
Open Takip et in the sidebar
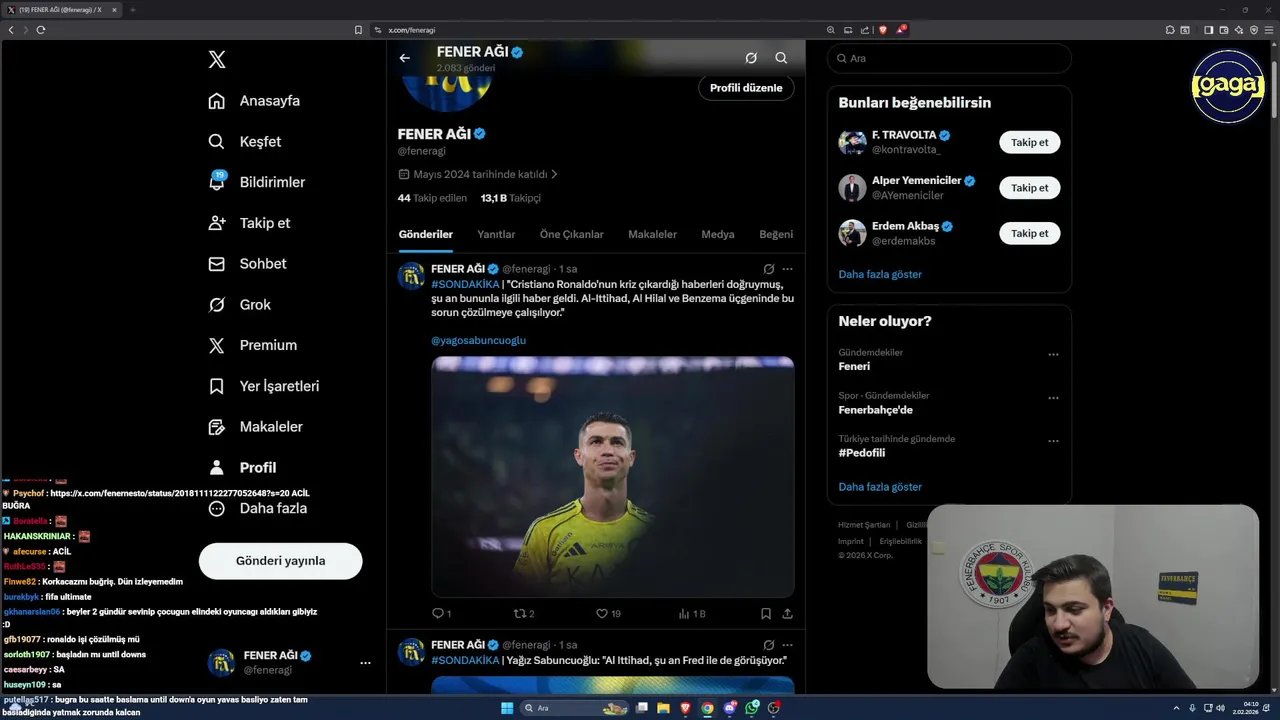[248, 223]
